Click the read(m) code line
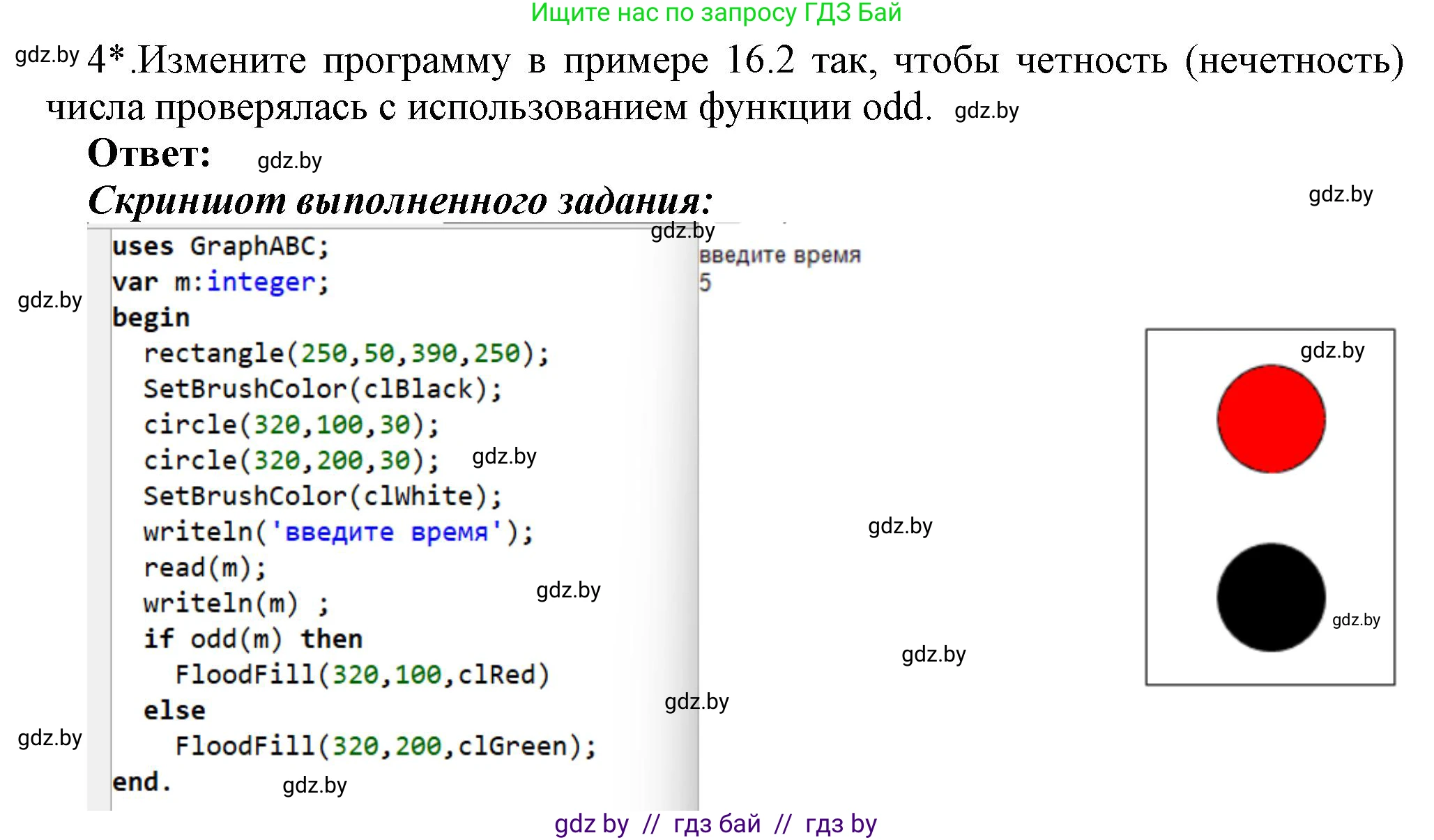 pyautogui.click(x=204, y=567)
